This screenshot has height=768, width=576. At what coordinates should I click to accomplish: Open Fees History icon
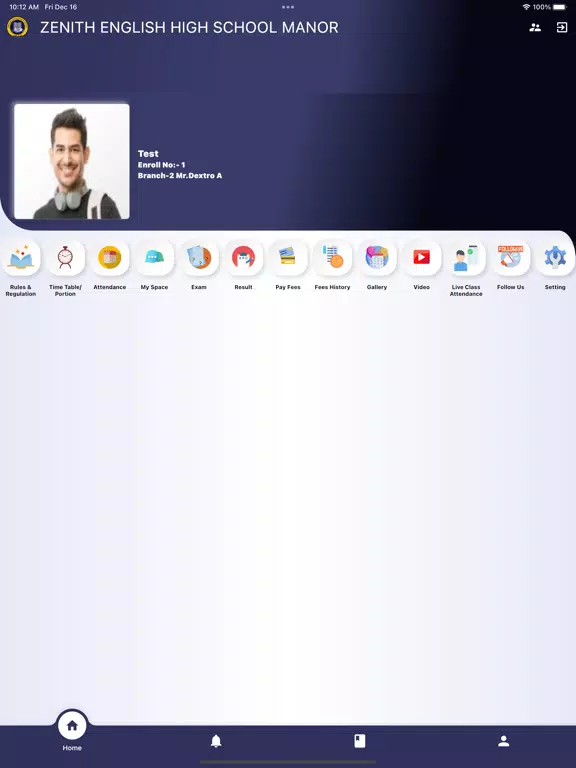tap(333, 258)
